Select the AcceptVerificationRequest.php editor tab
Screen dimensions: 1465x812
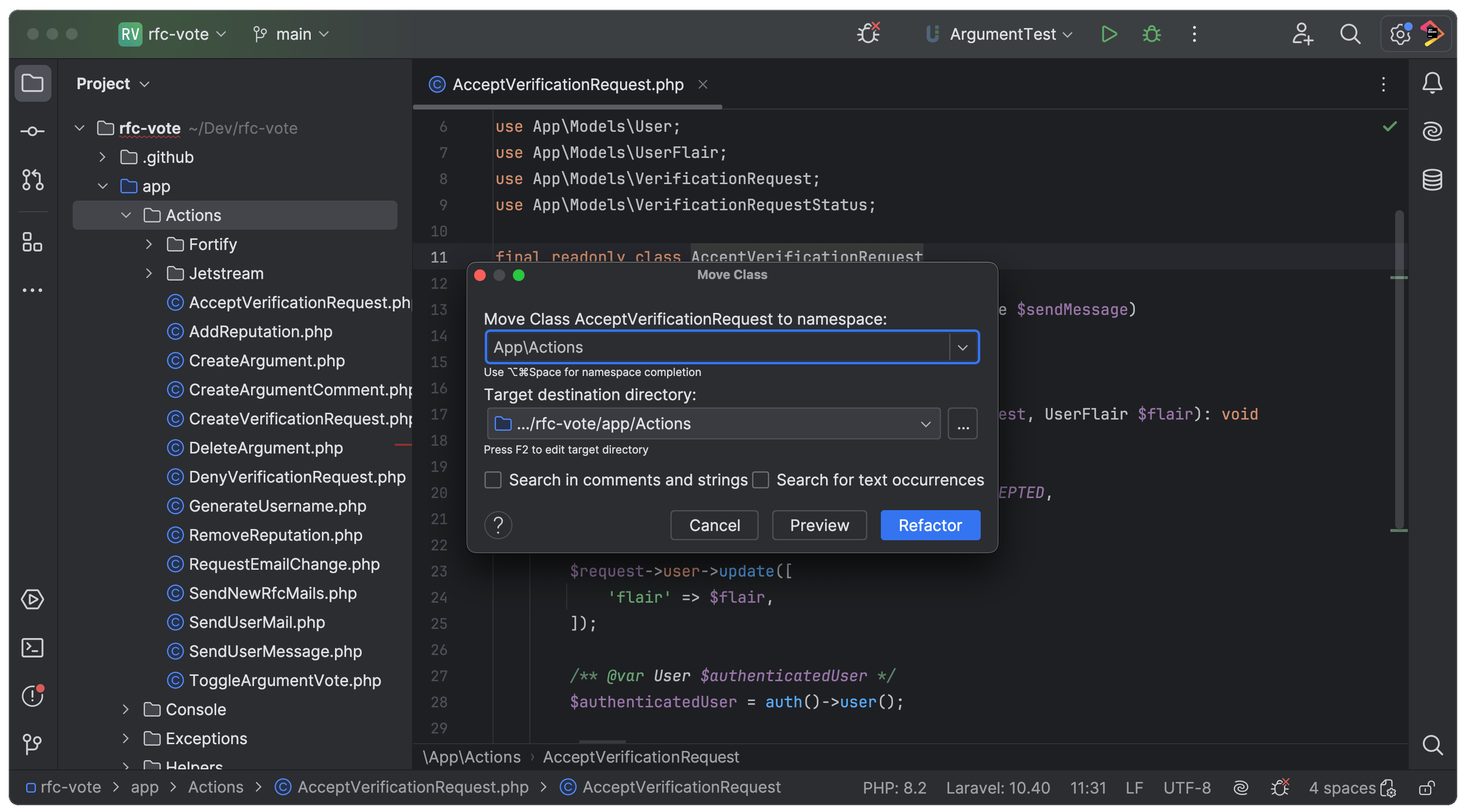tap(567, 85)
